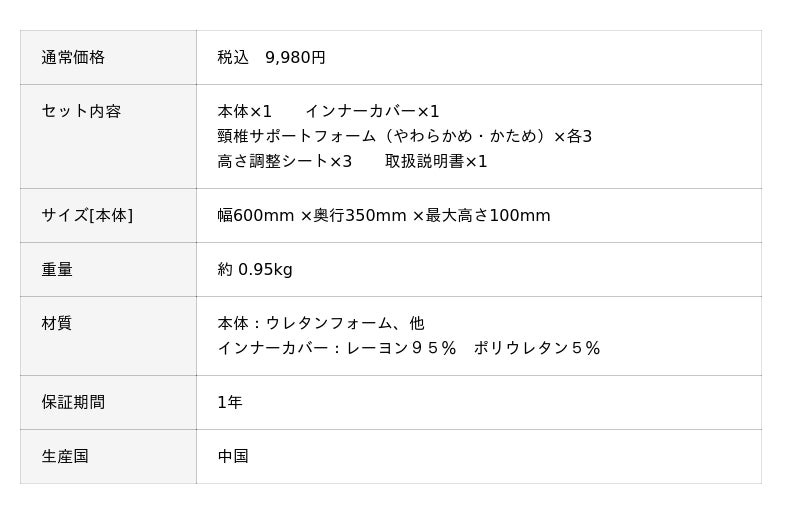Click the 取扱説明書×1 text
Screen dimensions: 800x514
[436, 161]
